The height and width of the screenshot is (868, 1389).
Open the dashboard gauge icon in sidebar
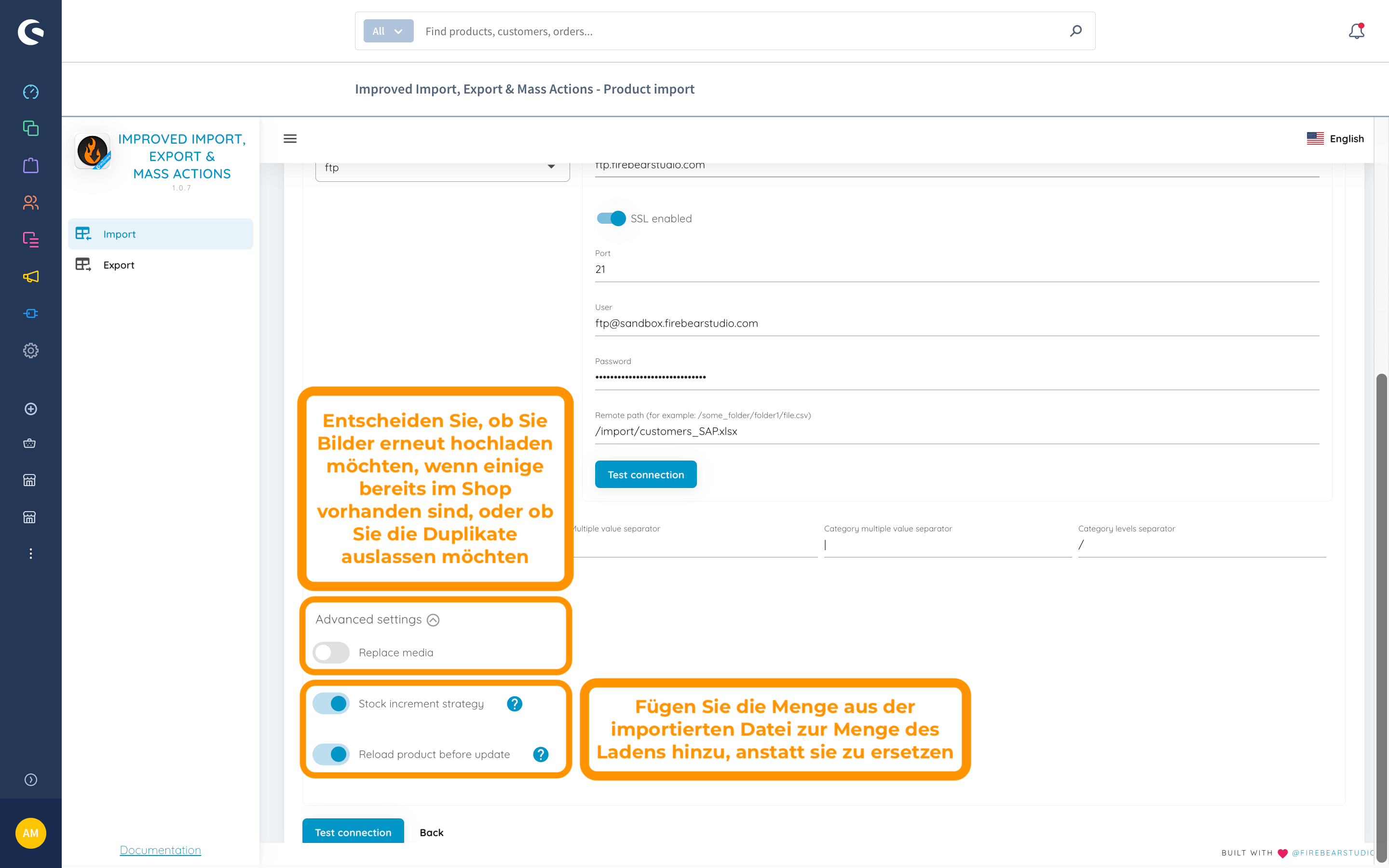tap(30, 92)
